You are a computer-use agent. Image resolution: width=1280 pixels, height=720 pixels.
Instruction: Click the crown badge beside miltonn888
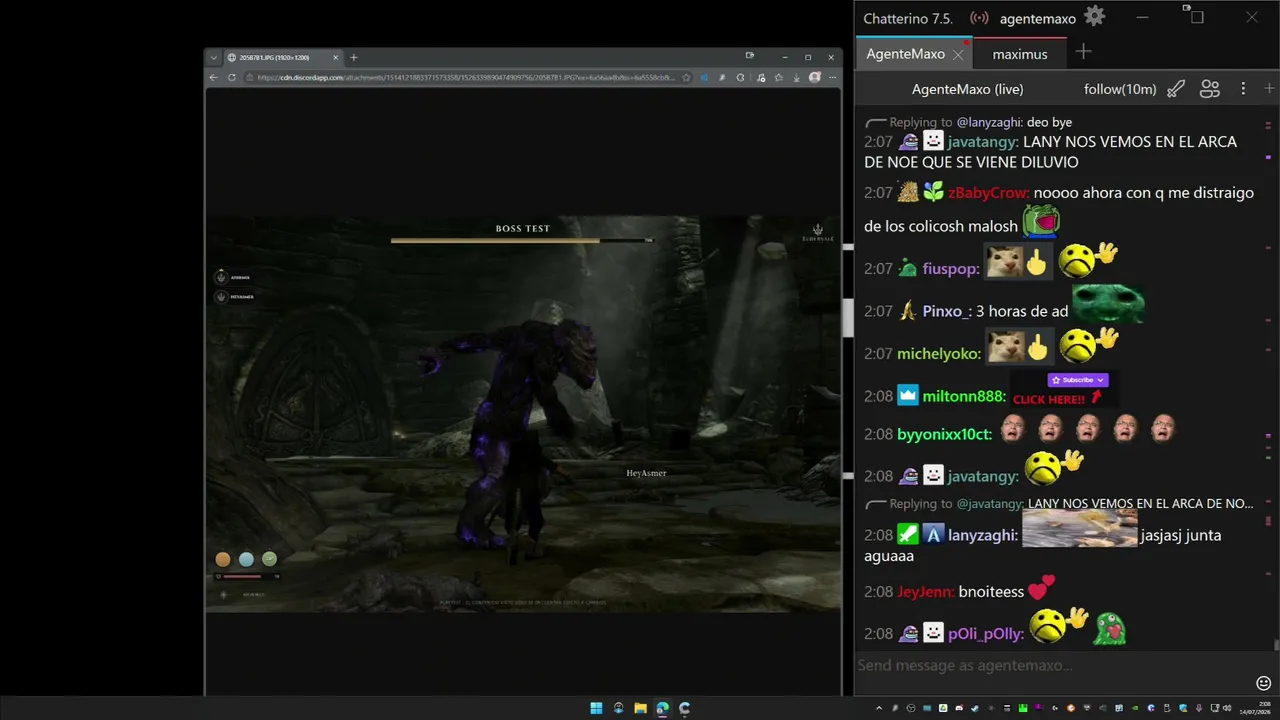(908, 396)
